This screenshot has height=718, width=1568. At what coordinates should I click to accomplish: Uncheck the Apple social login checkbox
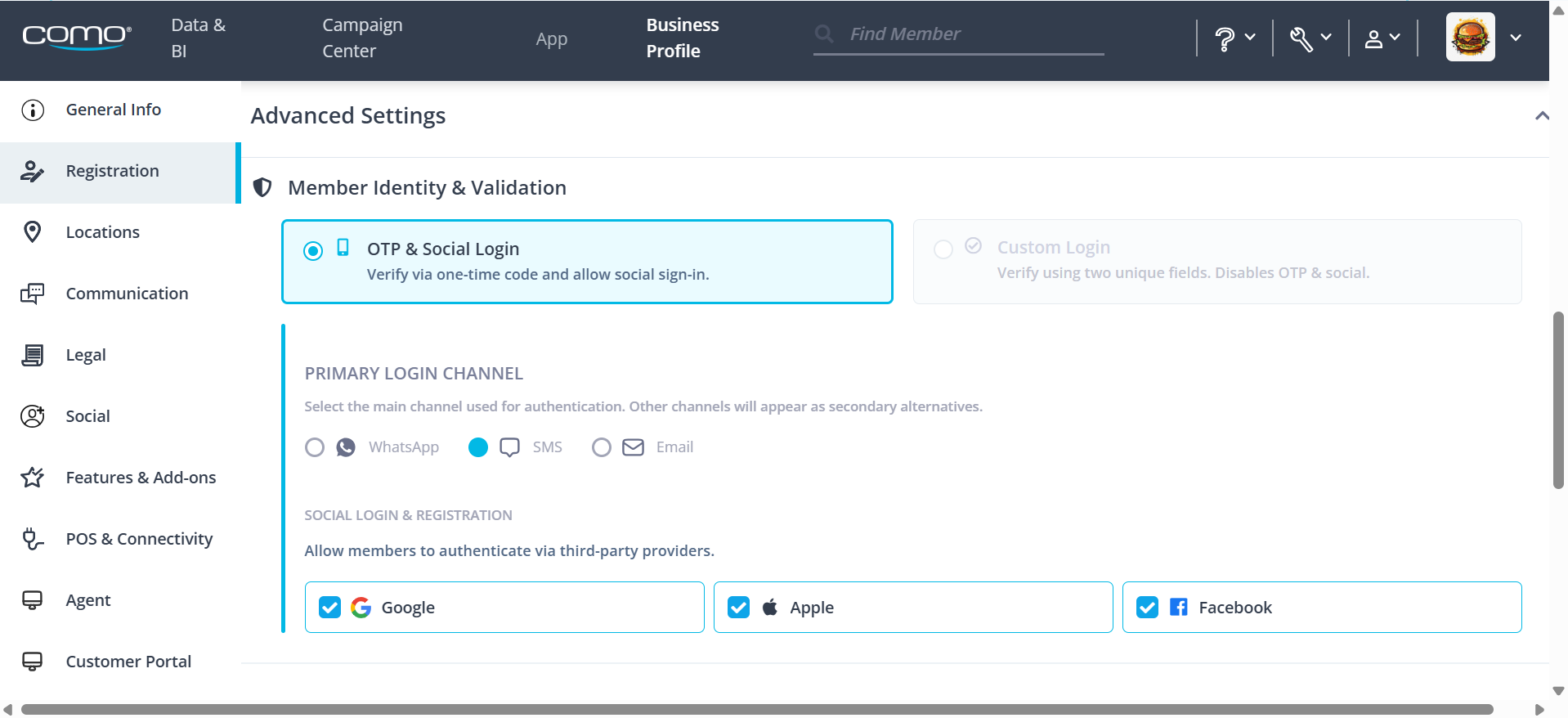pyautogui.click(x=739, y=608)
